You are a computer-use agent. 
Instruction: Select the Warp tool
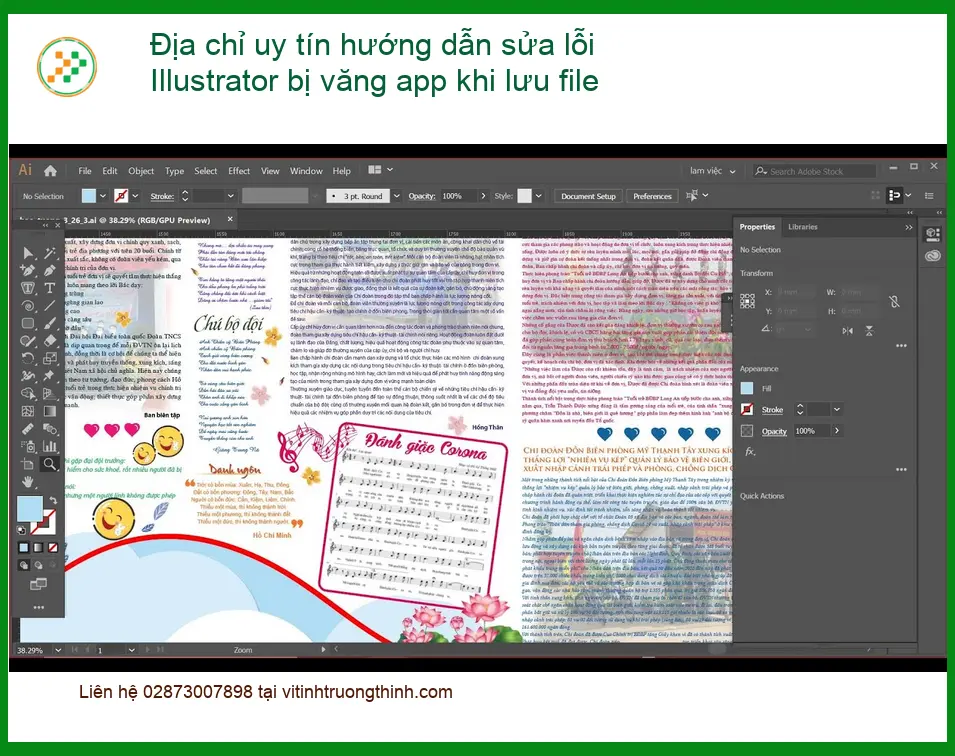pyautogui.click(x=28, y=376)
